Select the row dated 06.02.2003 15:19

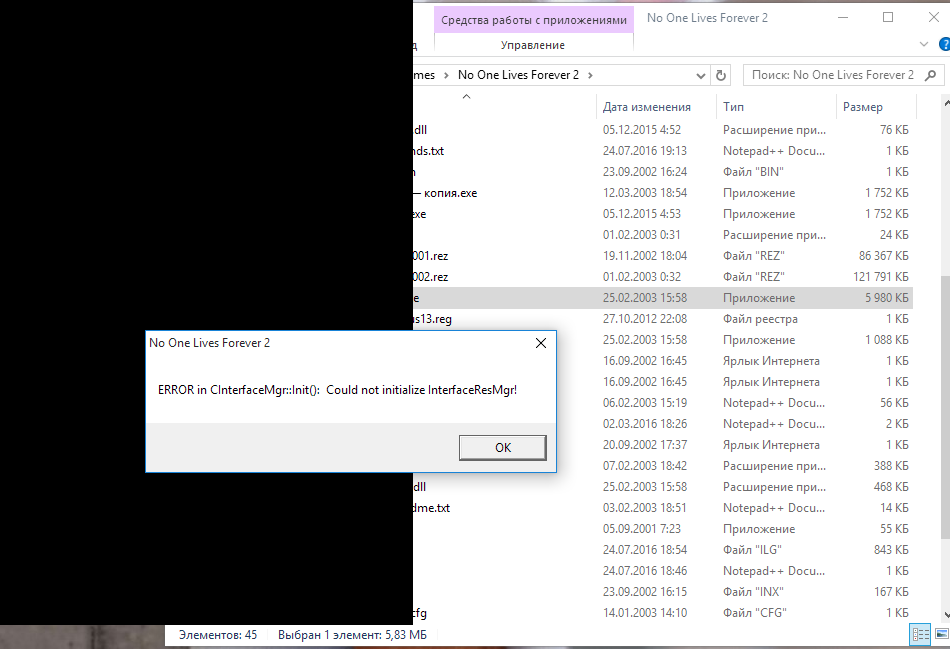click(734, 403)
